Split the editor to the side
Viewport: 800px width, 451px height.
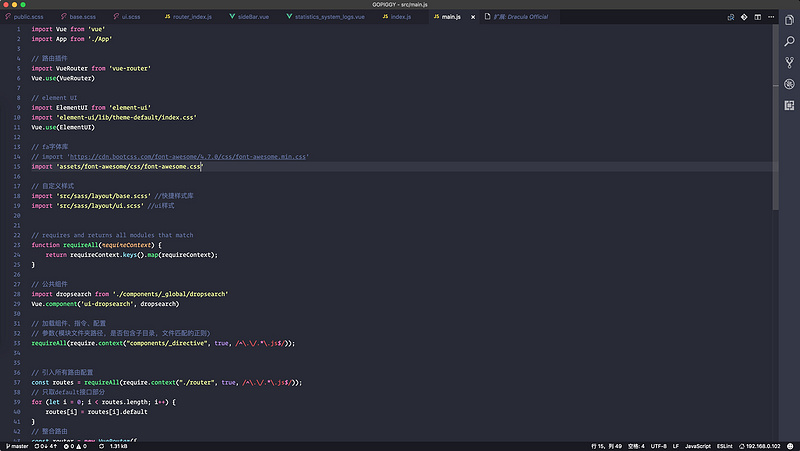click(758, 17)
